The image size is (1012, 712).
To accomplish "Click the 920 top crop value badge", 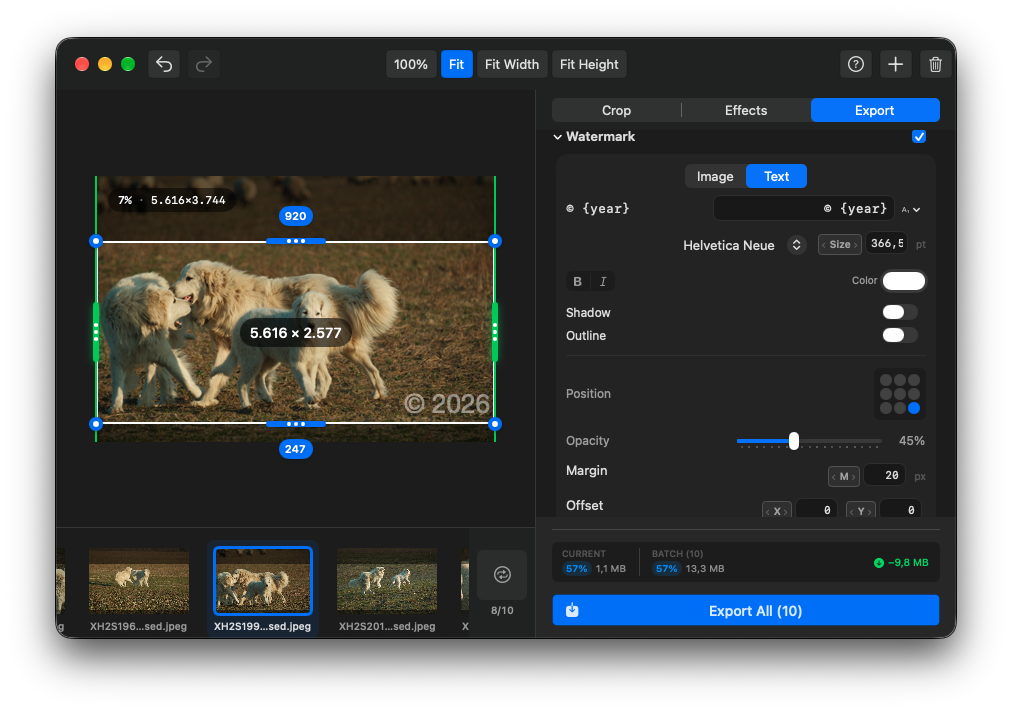I will (296, 216).
